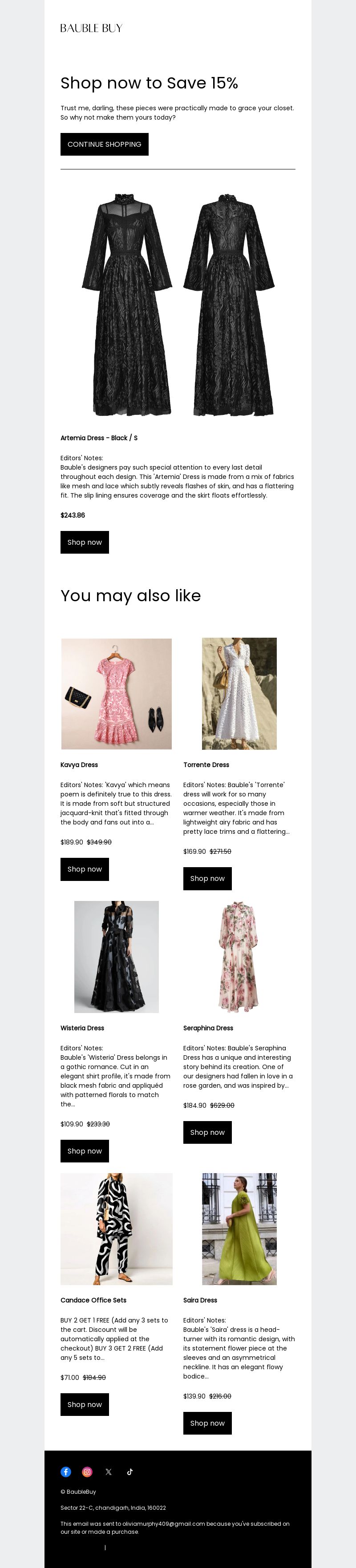Open the floral Seraphina Dress thumbnail

click(x=239, y=957)
